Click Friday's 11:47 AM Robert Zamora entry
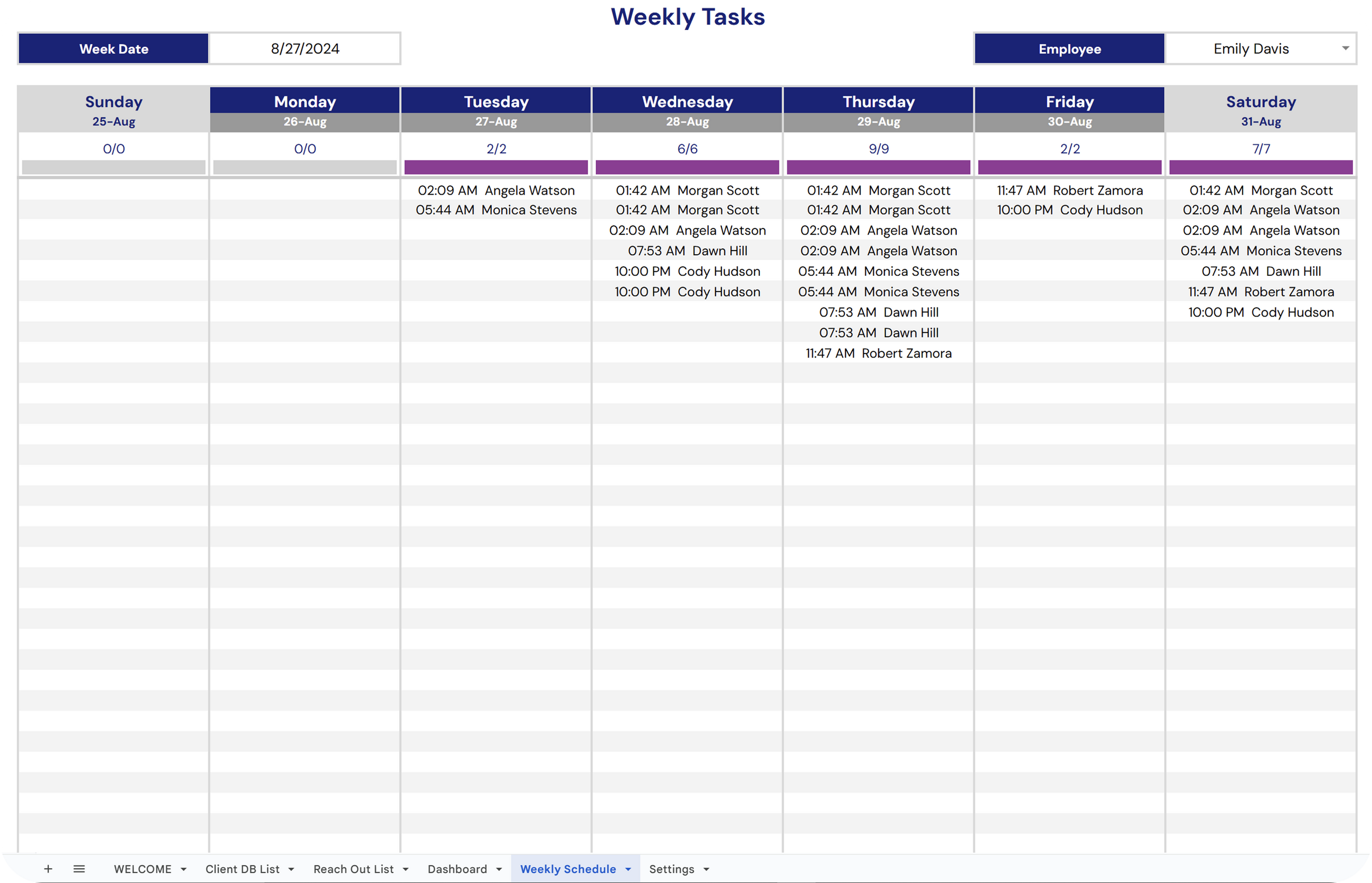Image resolution: width=1372 pixels, height=883 pixels. click(x=1069, y=190)
